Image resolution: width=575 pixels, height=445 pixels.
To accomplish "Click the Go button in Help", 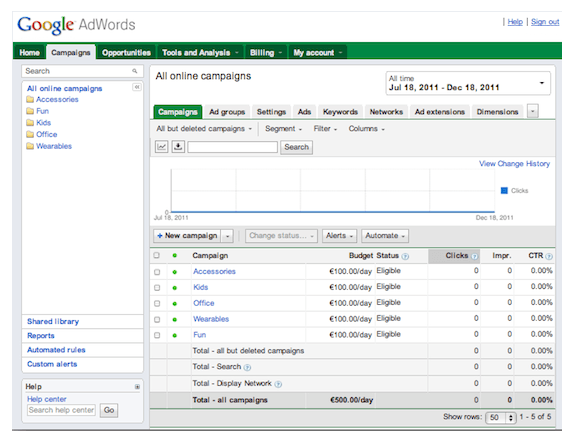I will coord(109,410).
